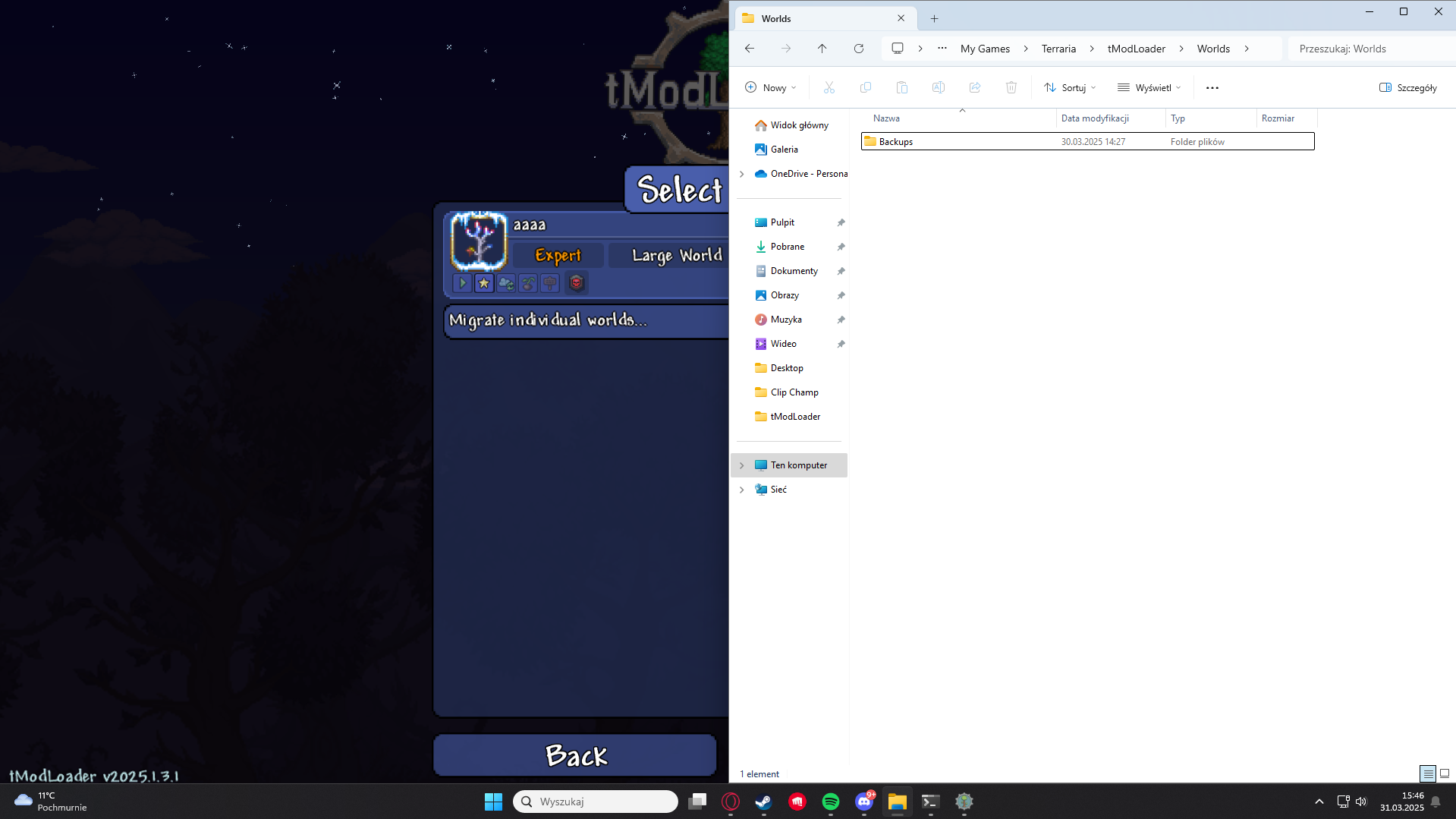Expand Ten komputer tree node
Image resolution: width=1456 pixels, height=819 pixels.
[742, 465]
